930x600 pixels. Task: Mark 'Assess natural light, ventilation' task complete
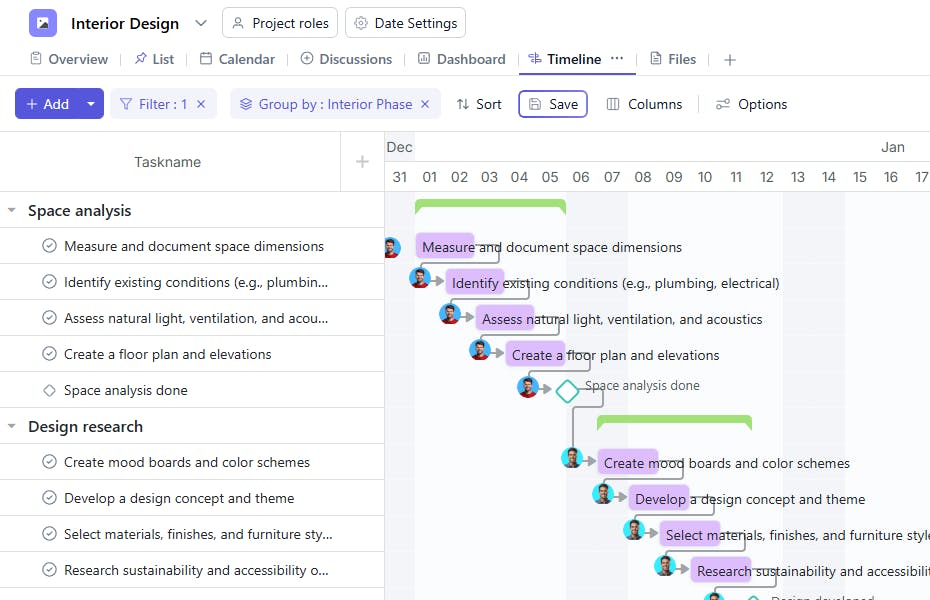[49, 318]
